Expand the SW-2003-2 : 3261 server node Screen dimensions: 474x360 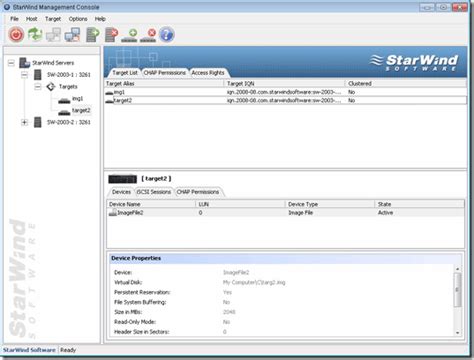(24, 122)
